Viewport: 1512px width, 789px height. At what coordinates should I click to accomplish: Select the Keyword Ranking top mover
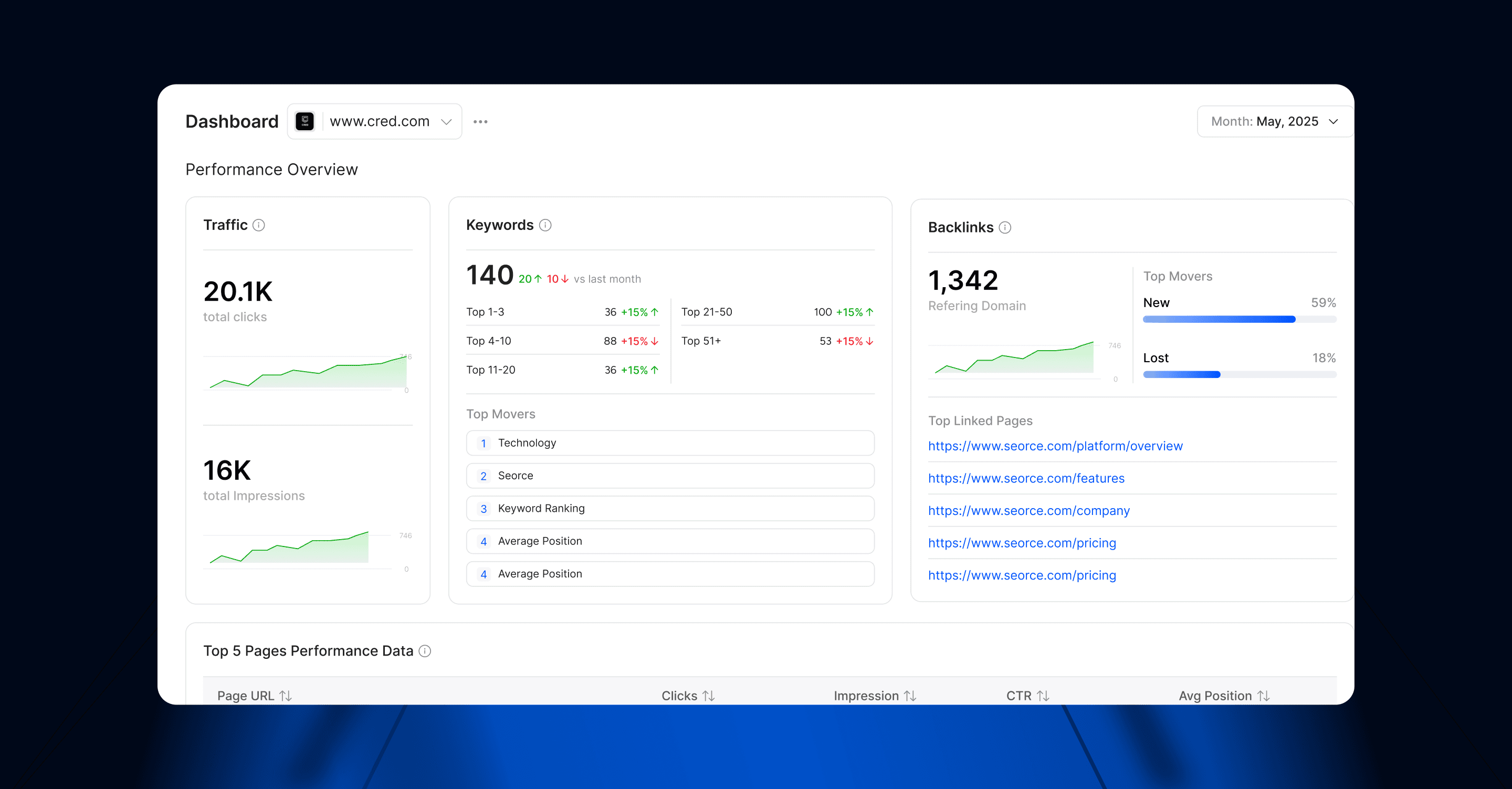tap(670, 508)
